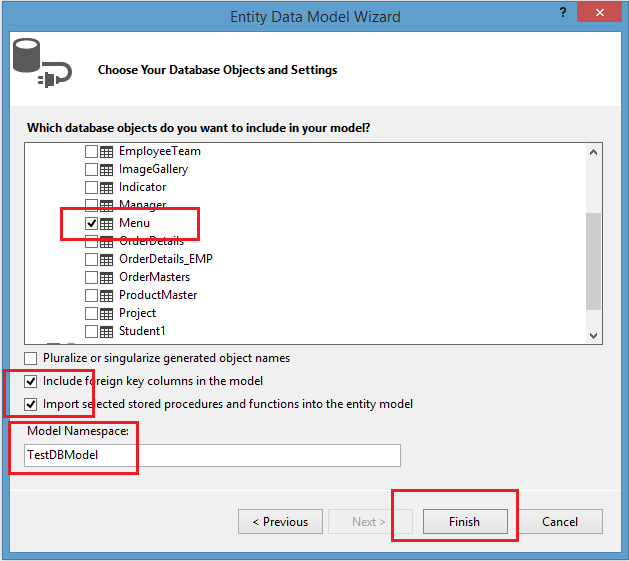Viewport: 629px width, 561px height.
Task: Toggle include foreign key columns checkbox
Action: click(32, 381)
